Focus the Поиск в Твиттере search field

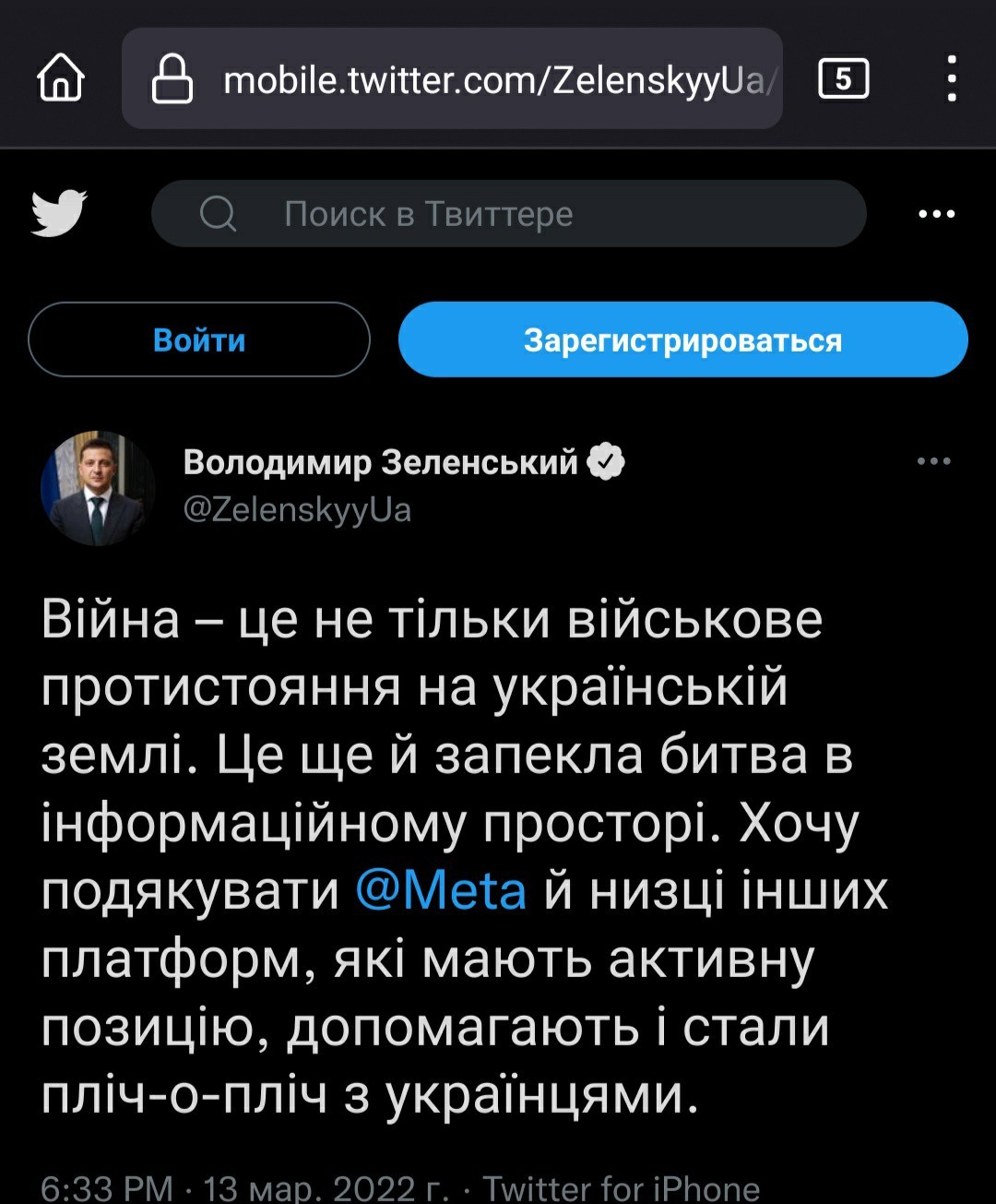tap(509, 213)
